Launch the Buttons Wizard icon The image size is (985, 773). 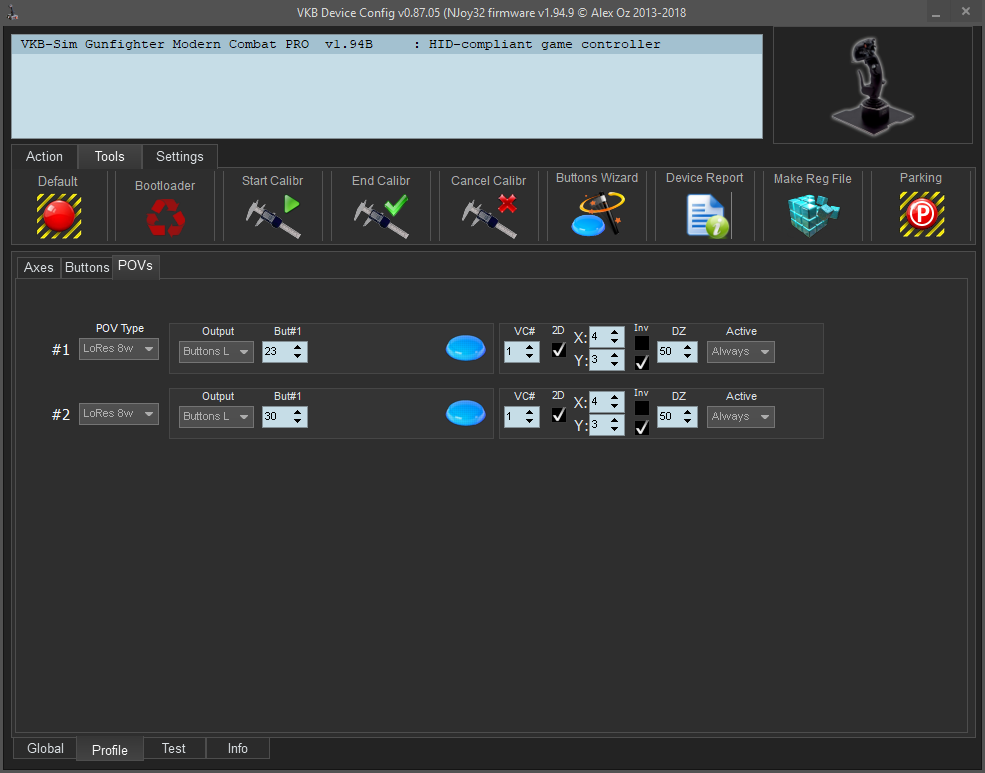click(x=597, y=214)
